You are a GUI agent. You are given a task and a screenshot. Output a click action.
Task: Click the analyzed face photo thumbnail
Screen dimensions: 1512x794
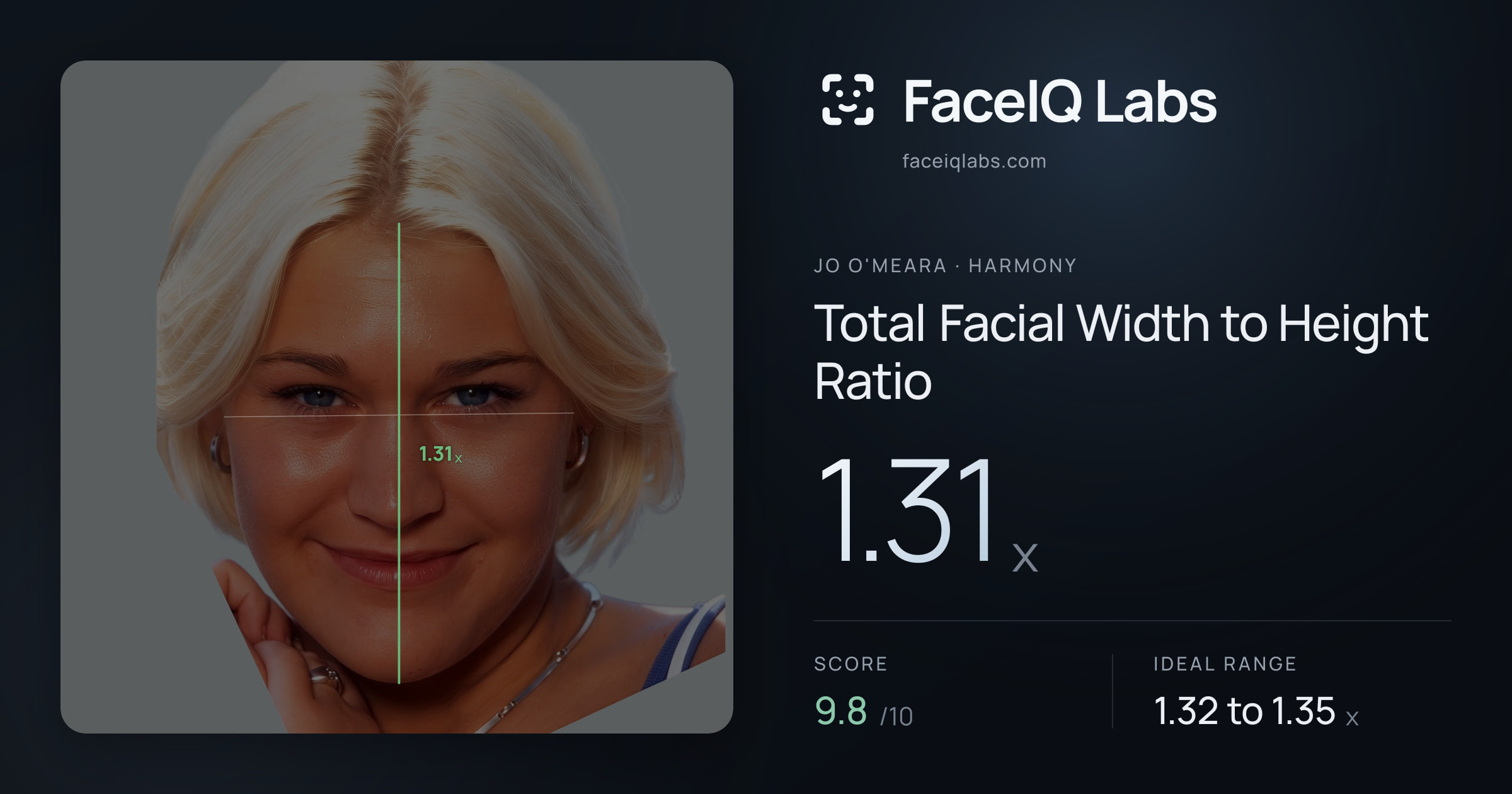pyautogui.click(x=397, y=397)
